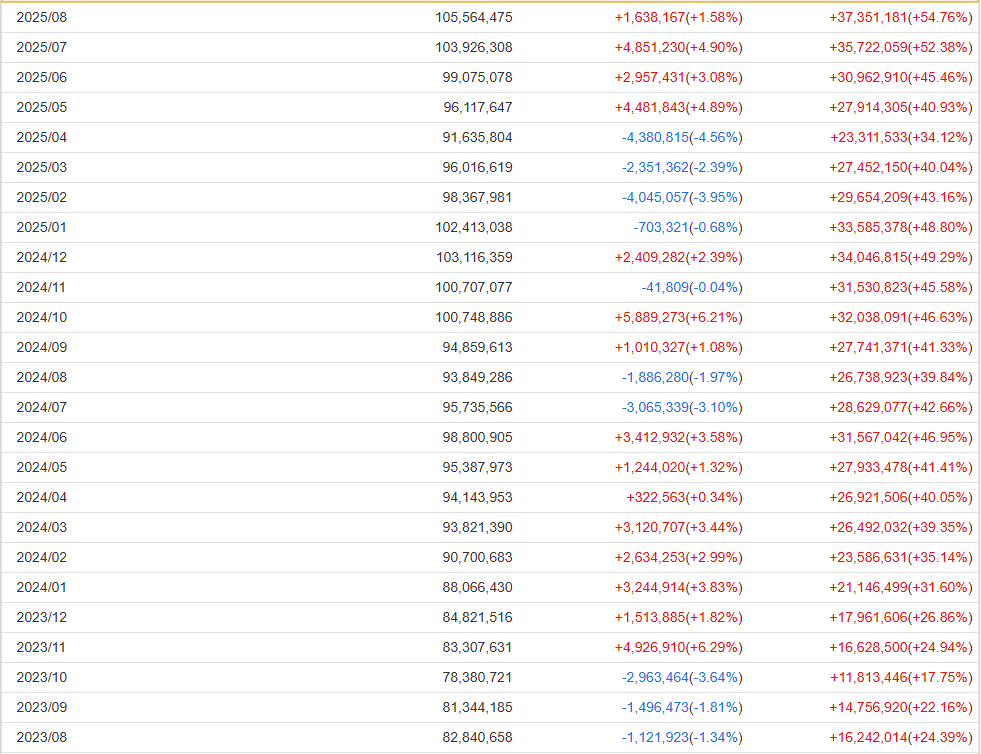This screenshot has width=981, height=754.
Task: Select the 2025/01 total 102,413,038
Action: pyautogui.click(x=474, y=228)
